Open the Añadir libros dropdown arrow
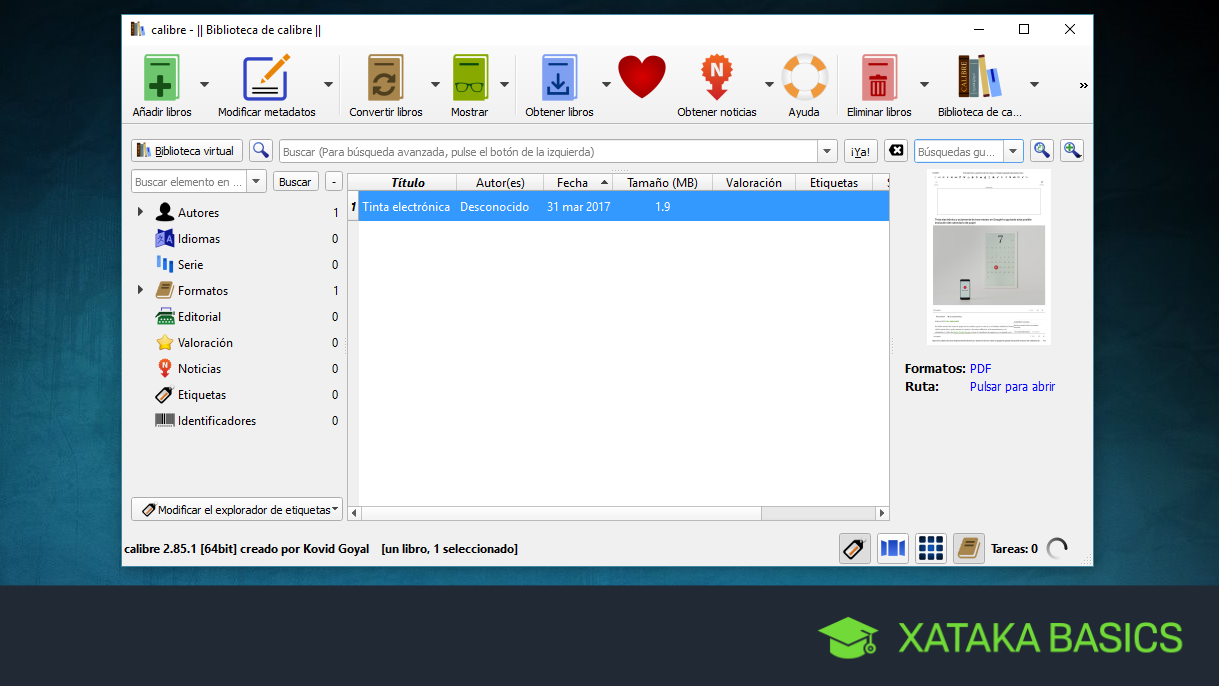 click(204, 85)
